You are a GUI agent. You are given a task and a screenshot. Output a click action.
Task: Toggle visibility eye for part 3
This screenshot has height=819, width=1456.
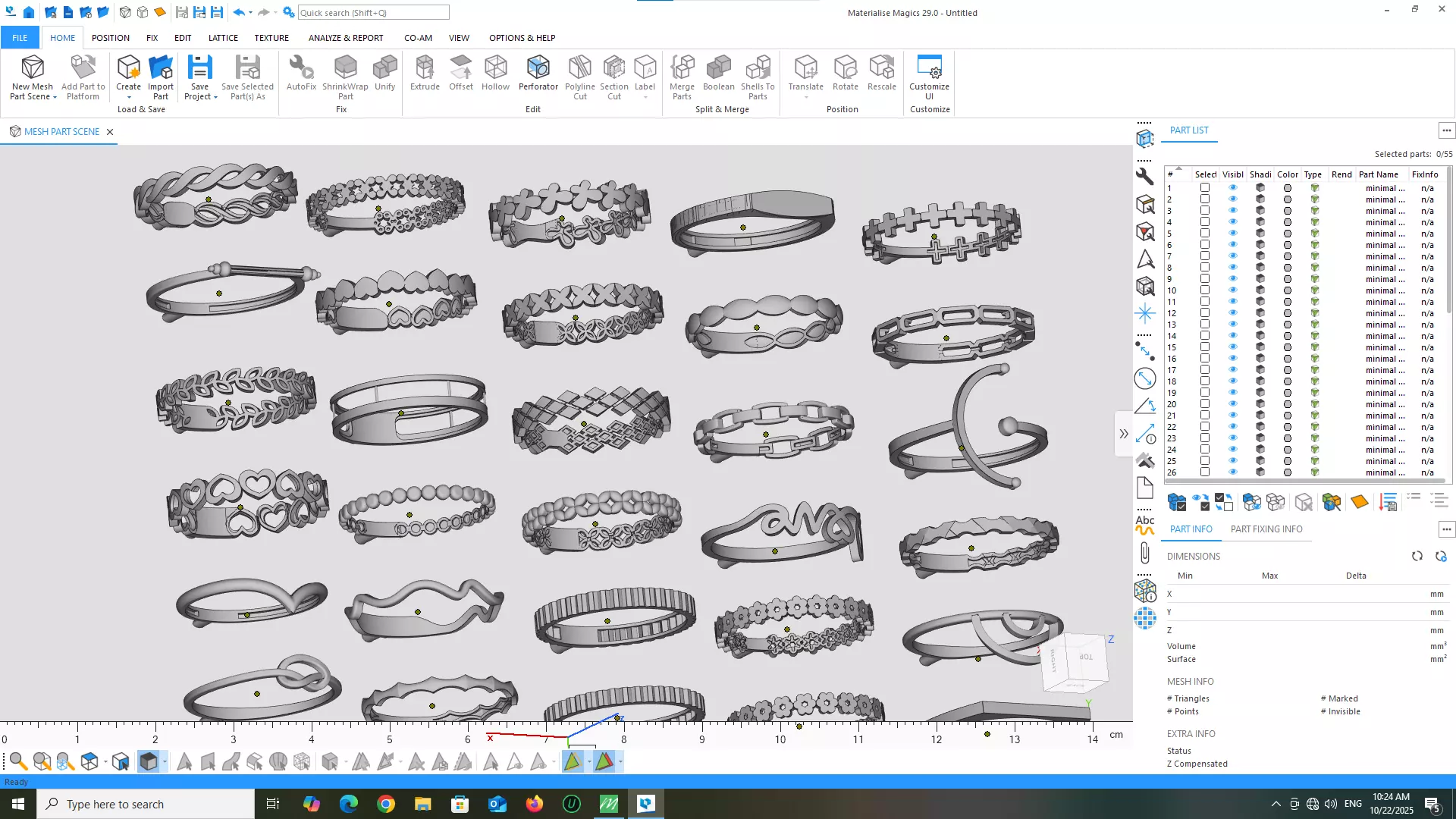(x=1232, y=211)
